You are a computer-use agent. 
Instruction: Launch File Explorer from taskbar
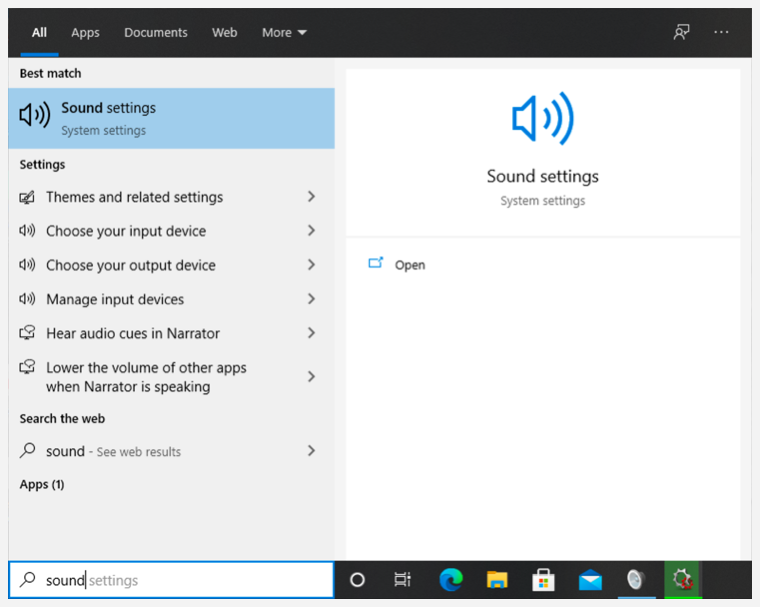click(x=497, y=580)
